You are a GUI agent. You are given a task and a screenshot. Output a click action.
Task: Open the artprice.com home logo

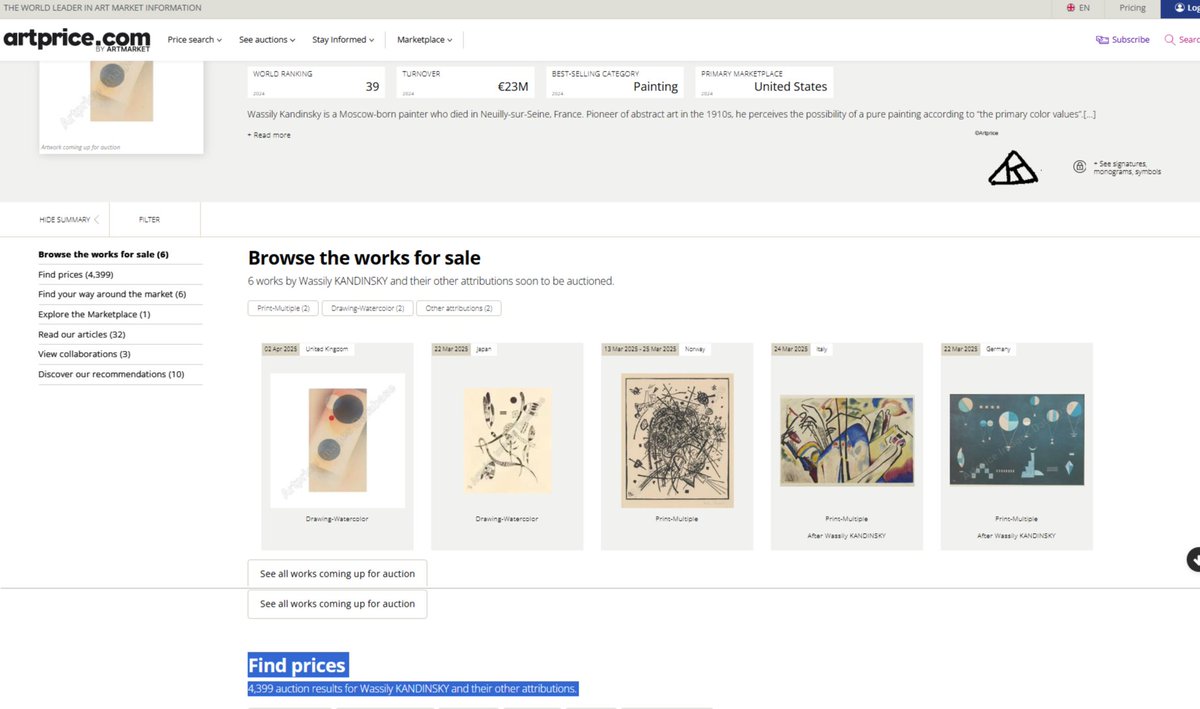point(77,39)
